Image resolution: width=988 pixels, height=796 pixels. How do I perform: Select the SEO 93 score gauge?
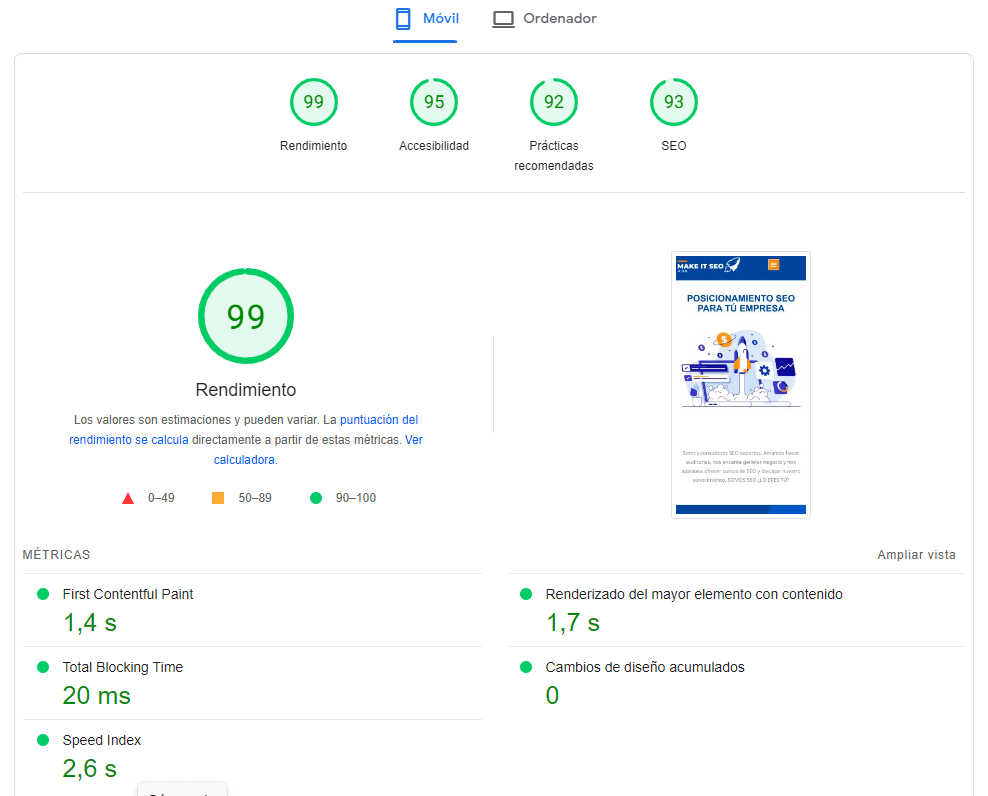[x=673, y=102]
